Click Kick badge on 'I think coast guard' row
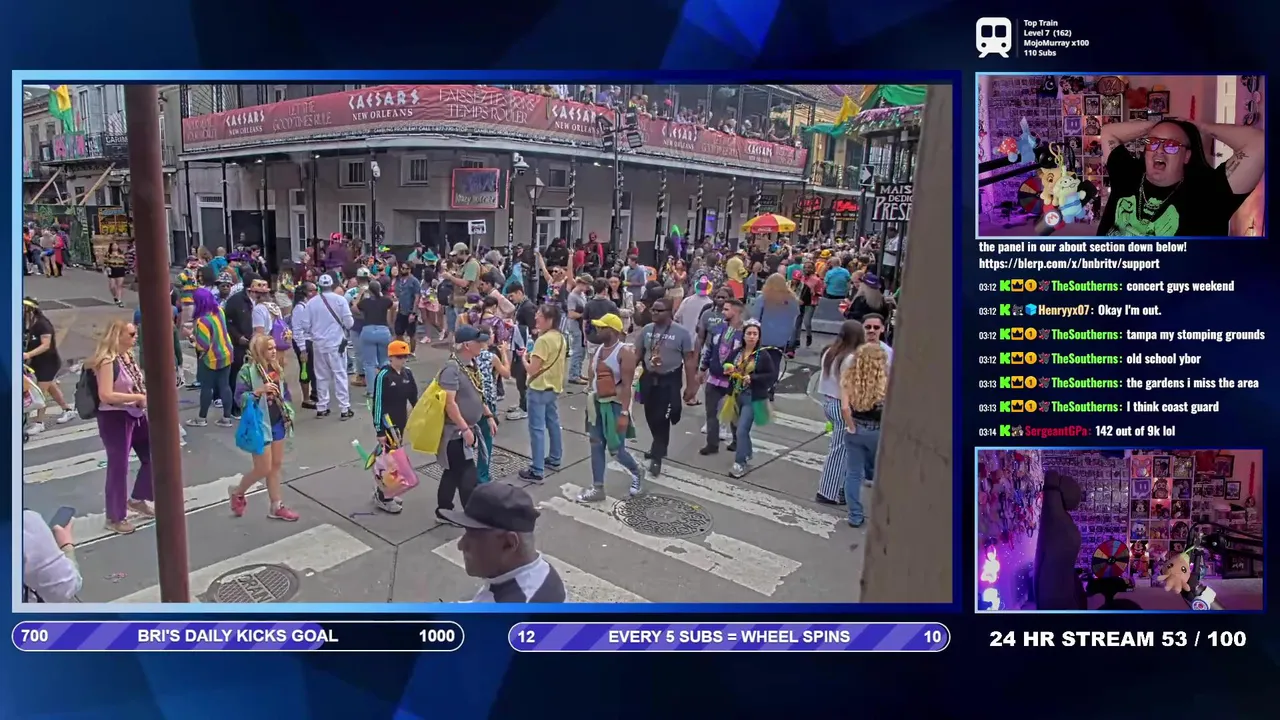 pos(1005,407)
